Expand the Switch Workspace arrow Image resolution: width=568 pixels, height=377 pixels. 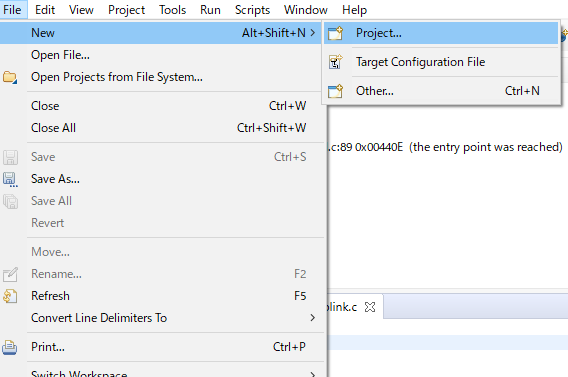click(313, 374)
